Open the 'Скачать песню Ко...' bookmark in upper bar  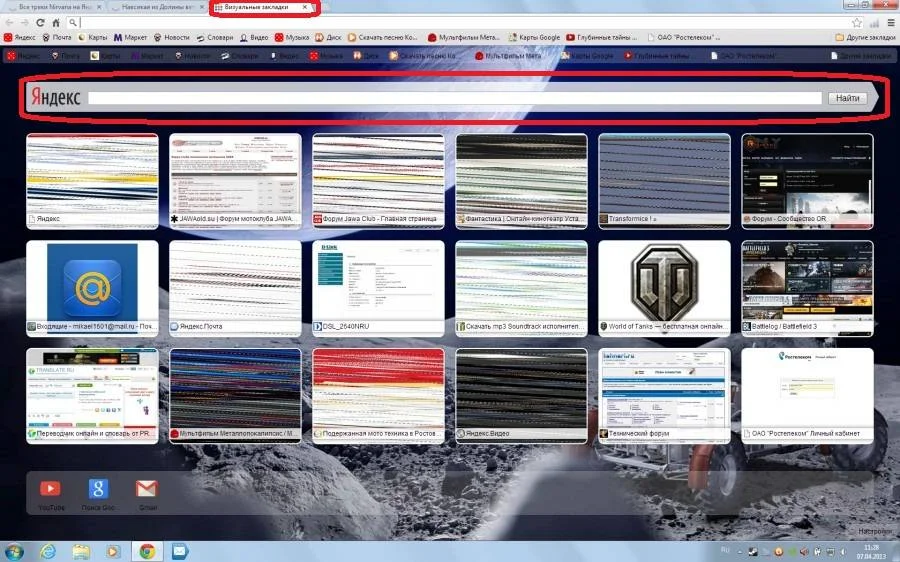coord(383,37)
